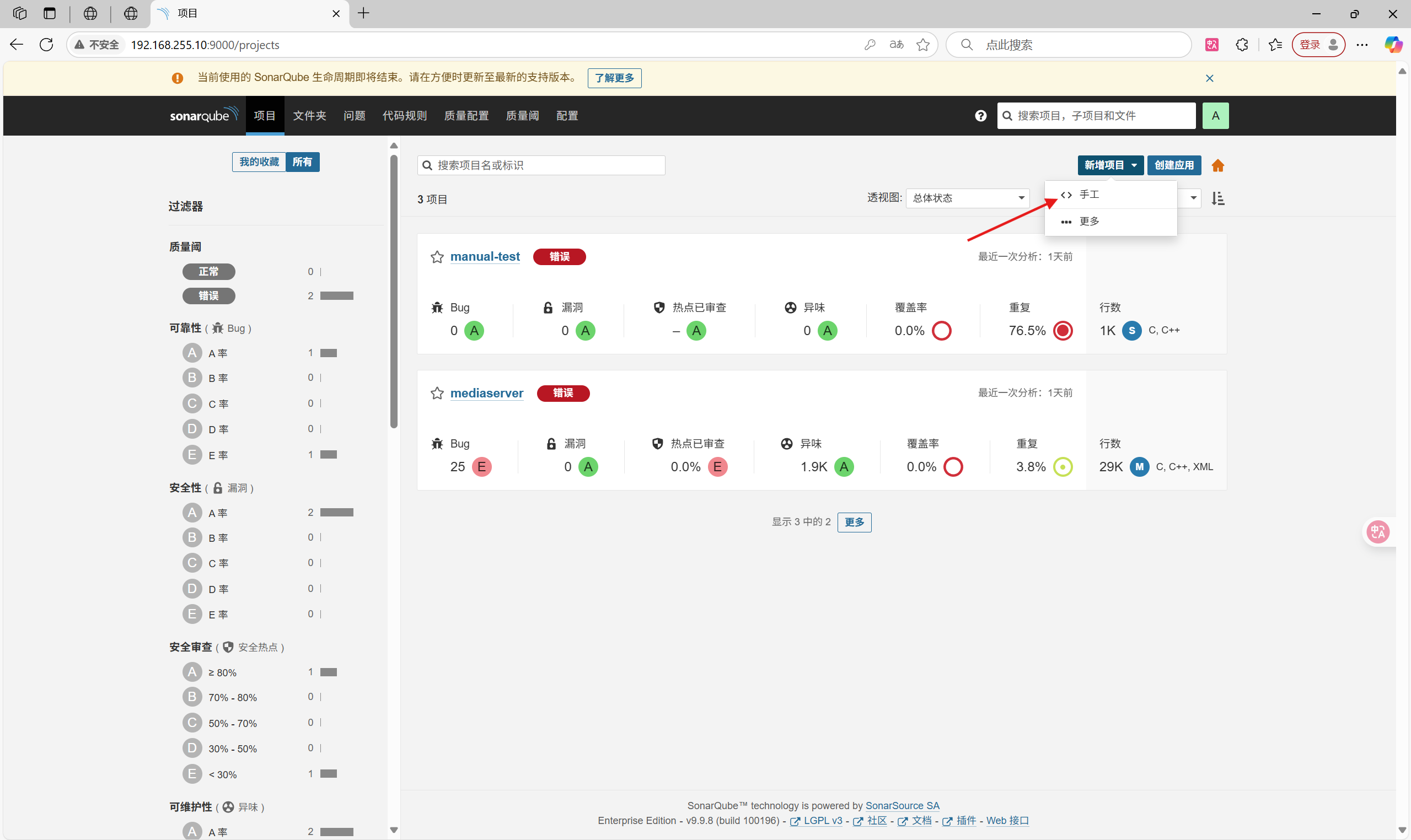Open the help question mark icon
Image resolution: width=1411 pixels, height=840 pixels.
(x=980, y=115)
